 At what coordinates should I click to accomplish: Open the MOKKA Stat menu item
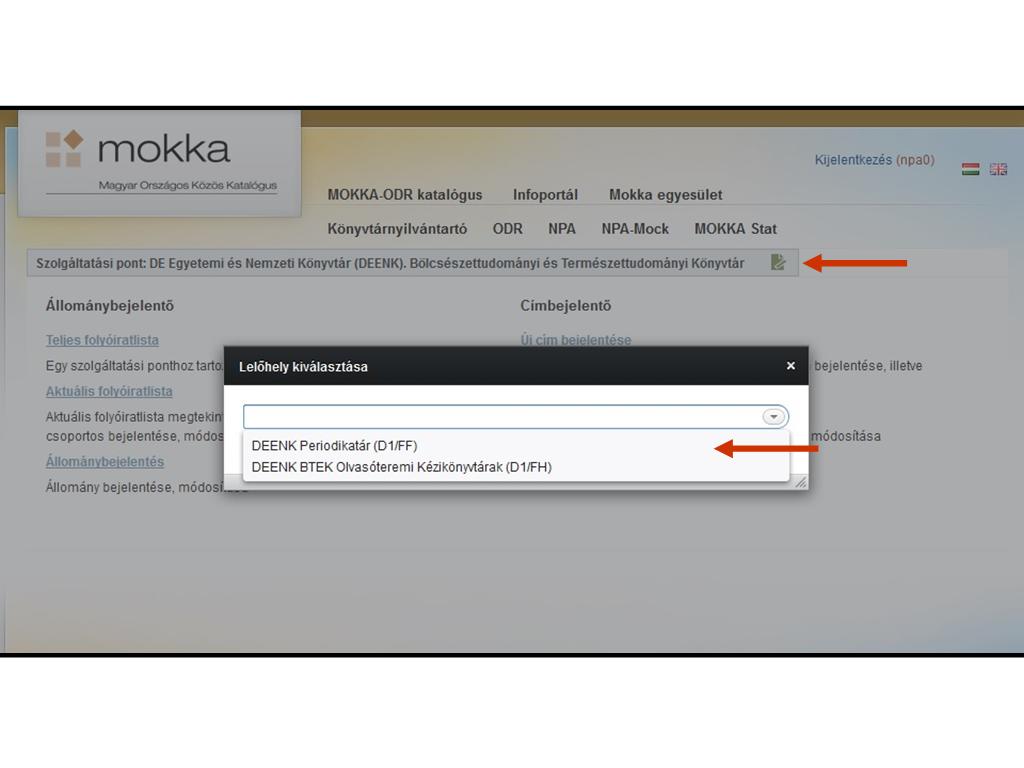pyautogui.click(x=735, y=229)
